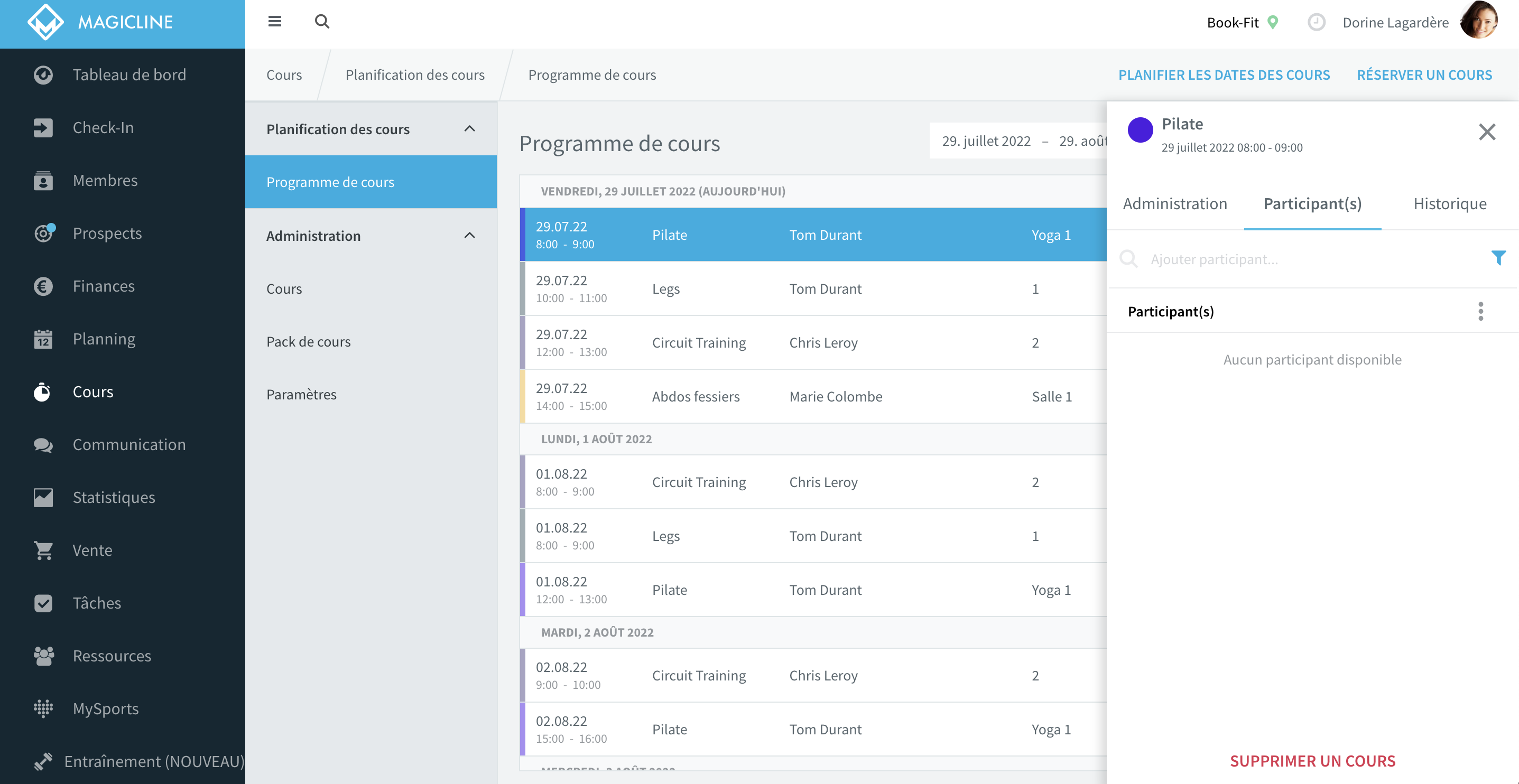Click the search magnifier icon in header

322,22
